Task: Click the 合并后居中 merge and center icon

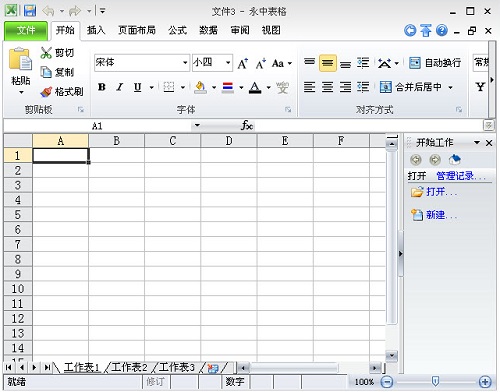Action: [x=386, y=87]
